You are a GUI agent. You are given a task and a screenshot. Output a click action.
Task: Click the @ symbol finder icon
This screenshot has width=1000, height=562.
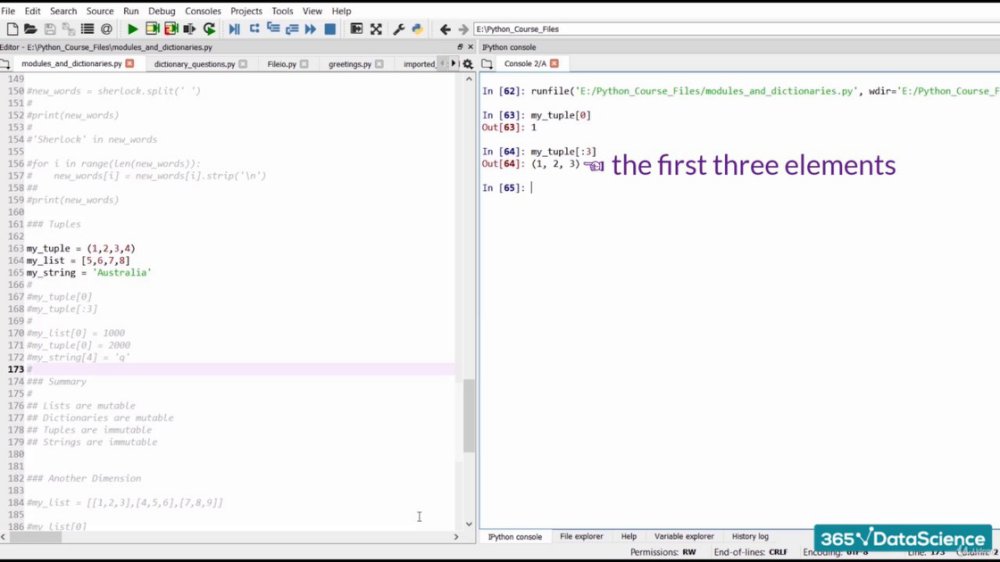click(107, 29)
